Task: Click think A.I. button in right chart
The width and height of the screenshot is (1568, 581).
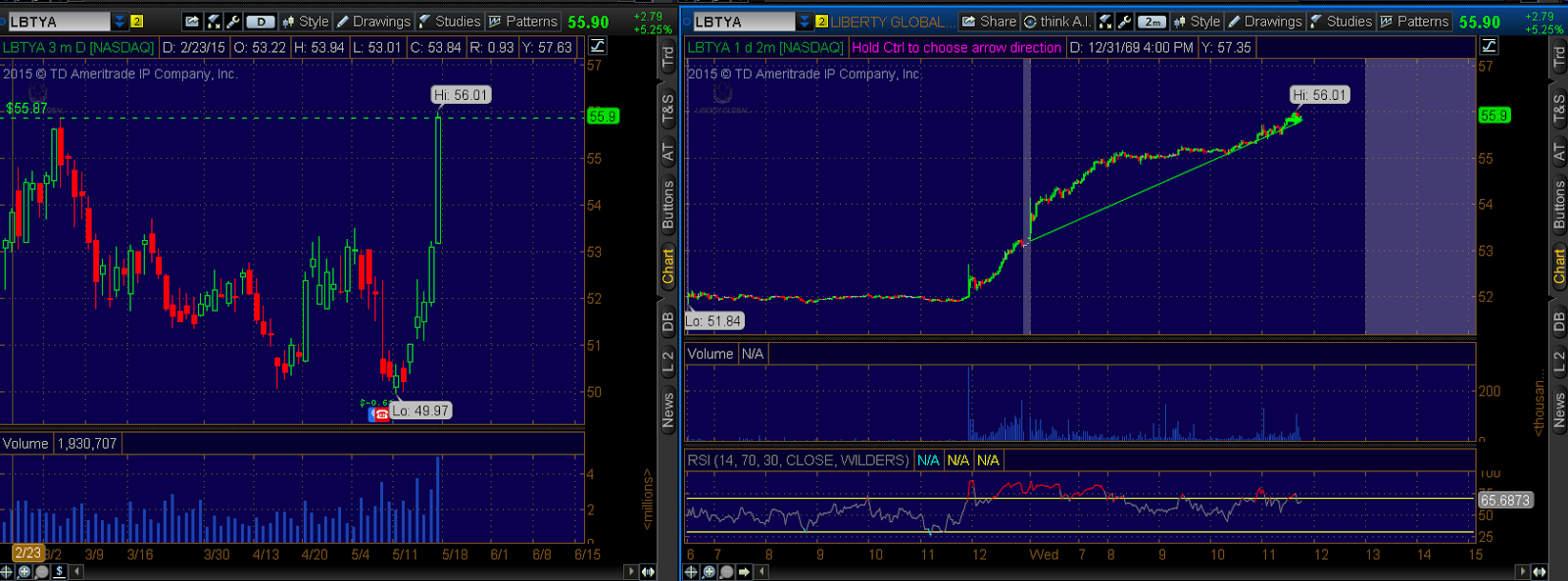Action: pos(1057,22)
